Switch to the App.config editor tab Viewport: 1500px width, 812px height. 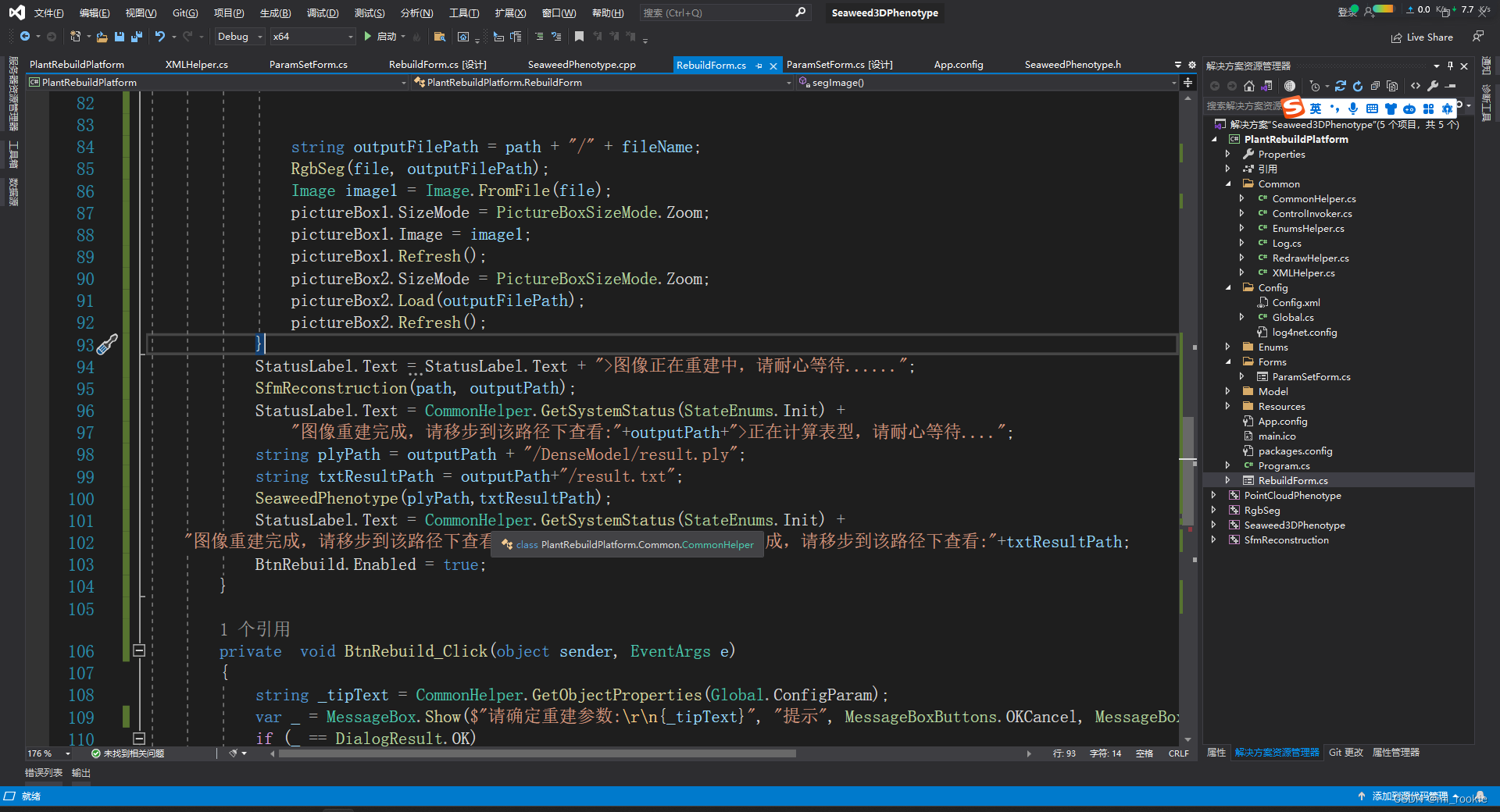959,65
